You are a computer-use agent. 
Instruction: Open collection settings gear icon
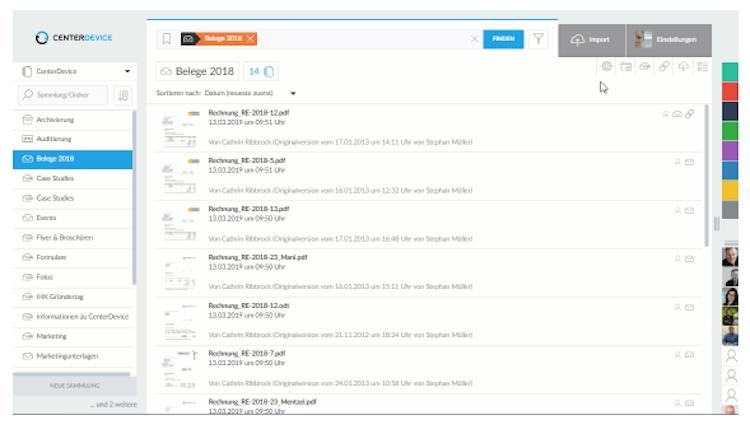pos(607,66)
